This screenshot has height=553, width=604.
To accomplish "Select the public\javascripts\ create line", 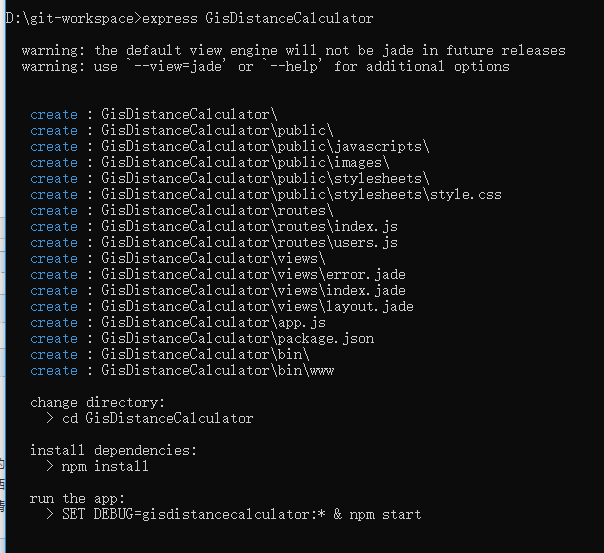I will tap(230, 146).
